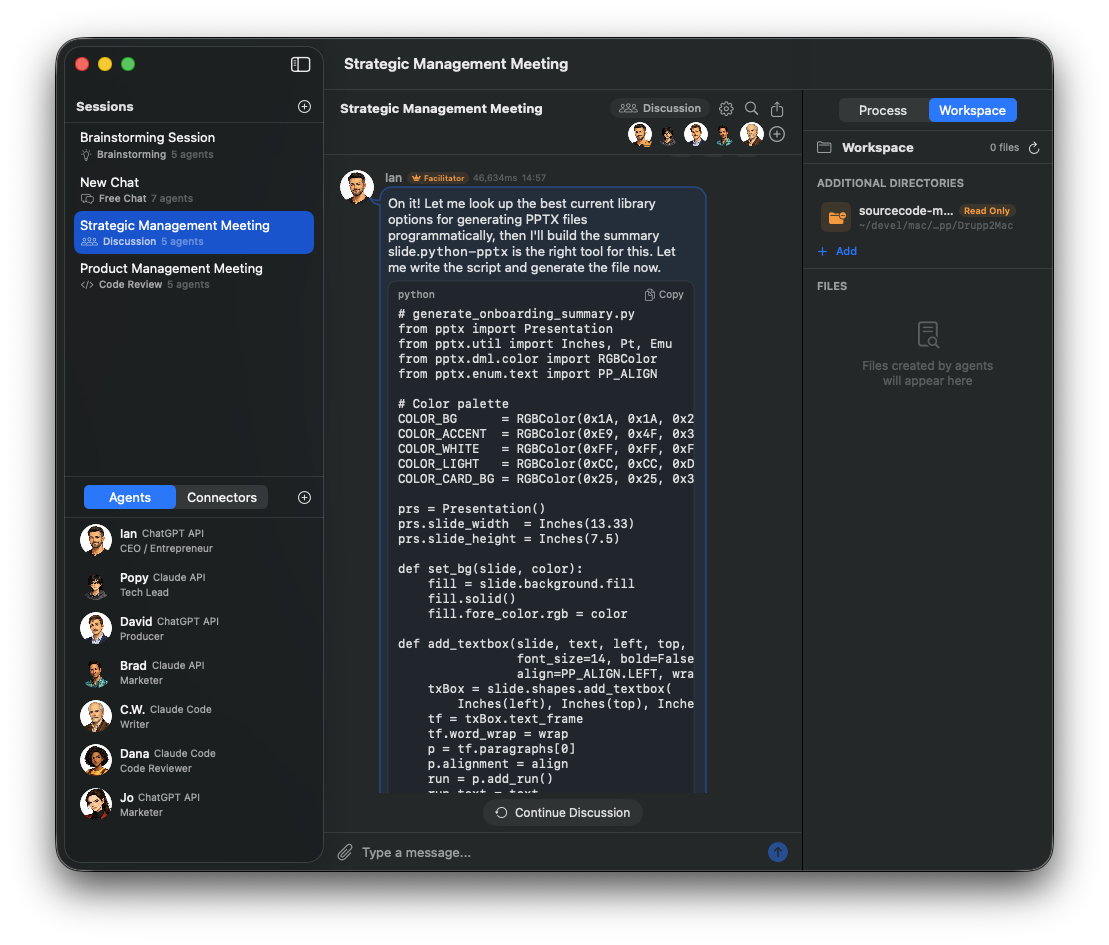The height and width of the screenshot is (945, 1109).
Task: Add a new session with plus icon
Action: [x=304, y=106]
